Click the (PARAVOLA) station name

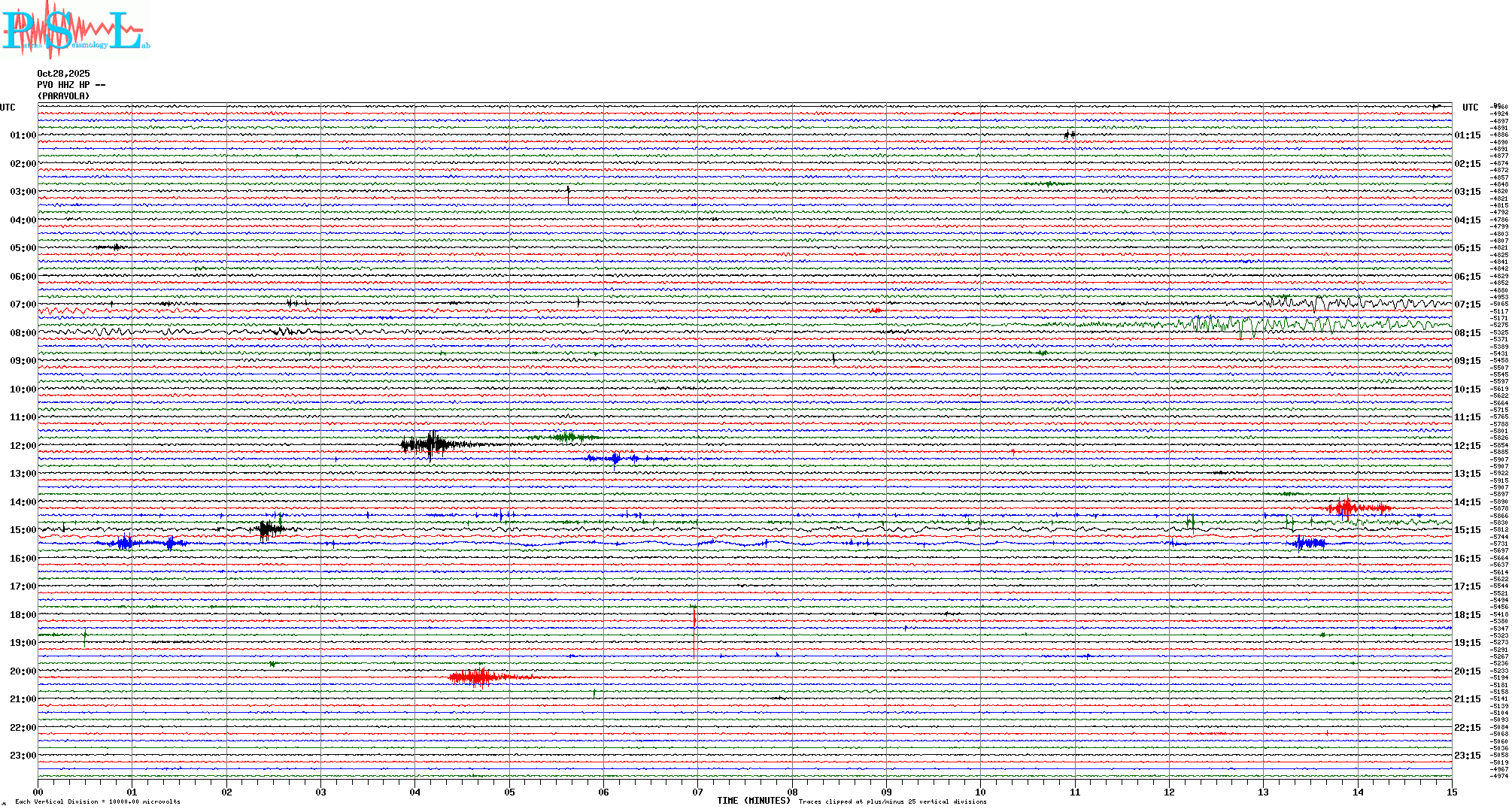point(63,96)
